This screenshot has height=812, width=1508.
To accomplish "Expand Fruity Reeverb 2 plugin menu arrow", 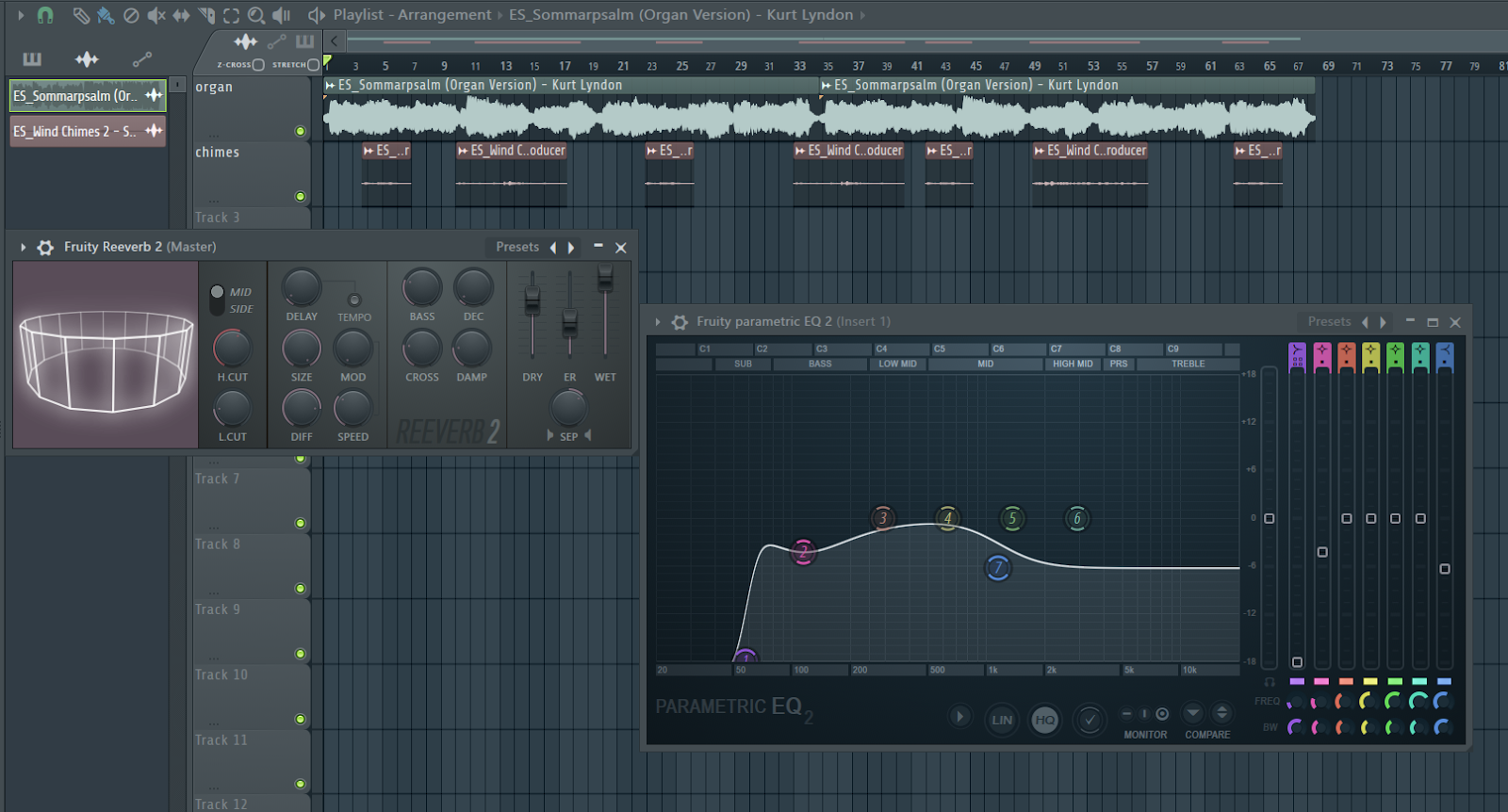I will point(23,247).
